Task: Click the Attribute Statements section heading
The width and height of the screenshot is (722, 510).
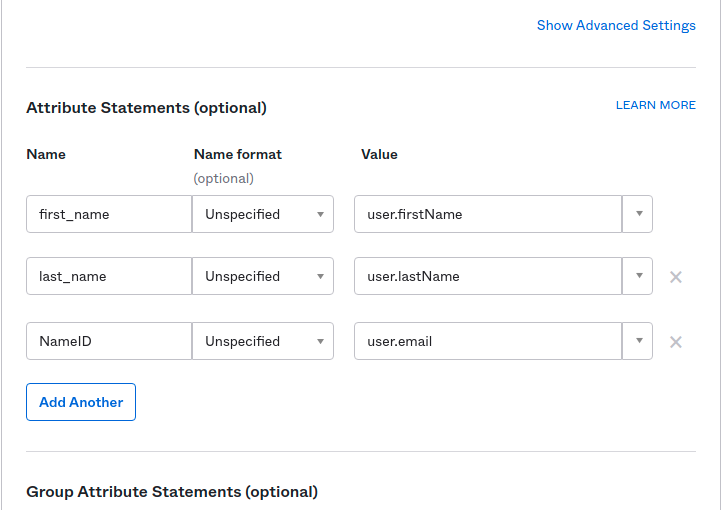Action: [x=146, y=107]
